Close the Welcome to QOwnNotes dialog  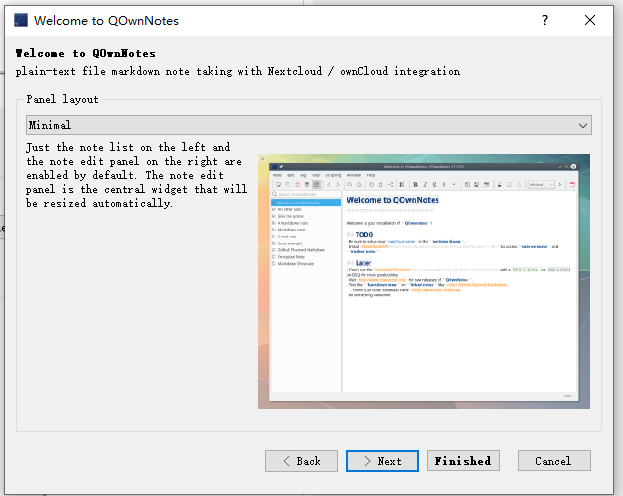click(590, 20)
